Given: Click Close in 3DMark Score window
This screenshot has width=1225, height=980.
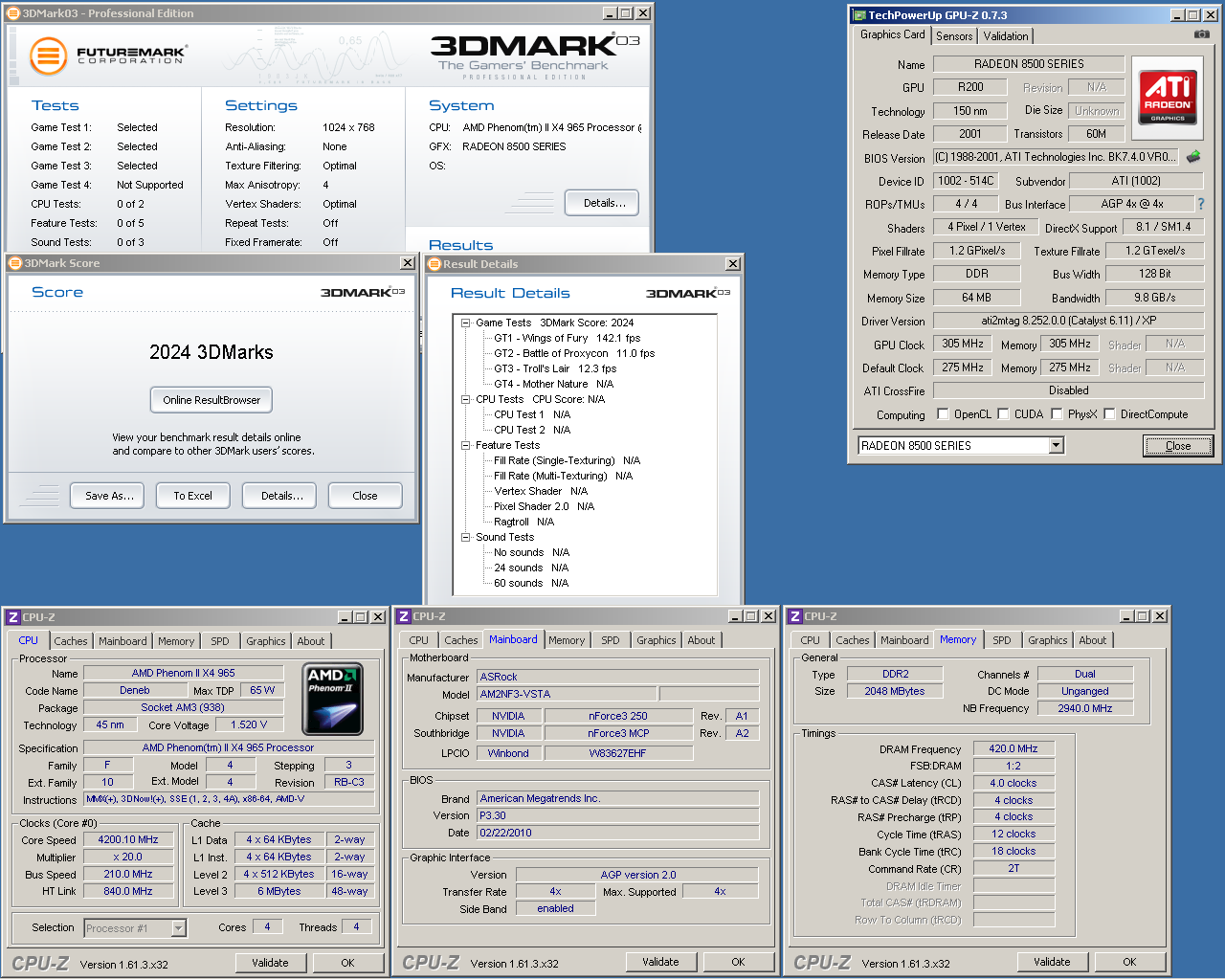Looking at the screenshot, I should tap(365, 496).
